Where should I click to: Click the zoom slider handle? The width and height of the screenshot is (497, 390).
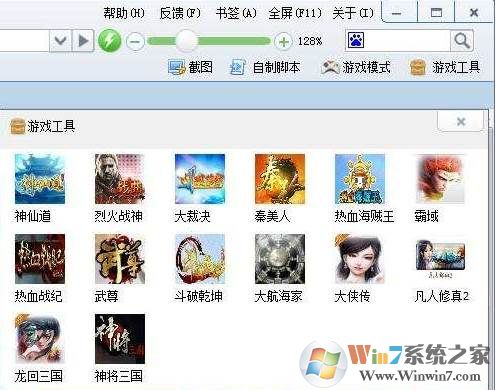187,41
